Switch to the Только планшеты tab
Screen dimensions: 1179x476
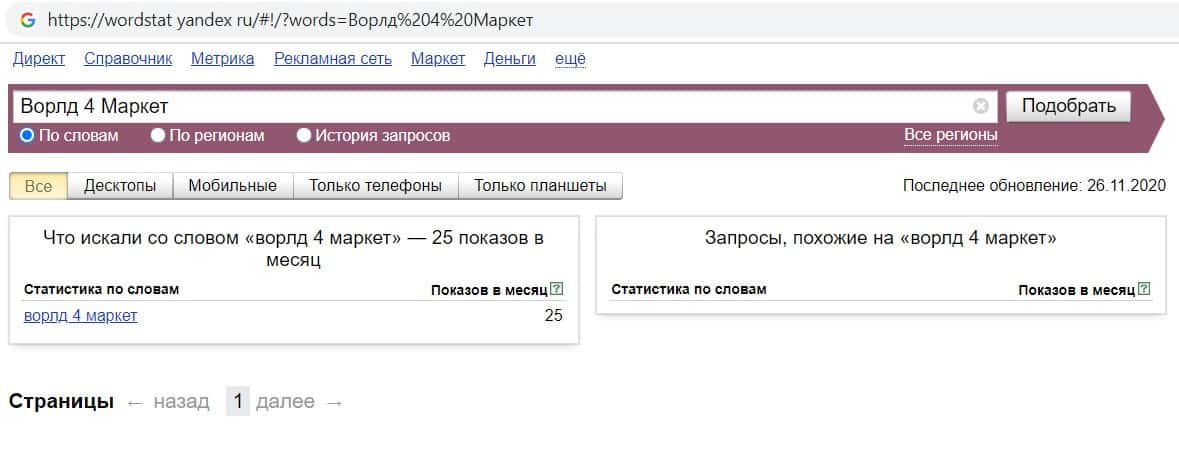click(540, 186)
